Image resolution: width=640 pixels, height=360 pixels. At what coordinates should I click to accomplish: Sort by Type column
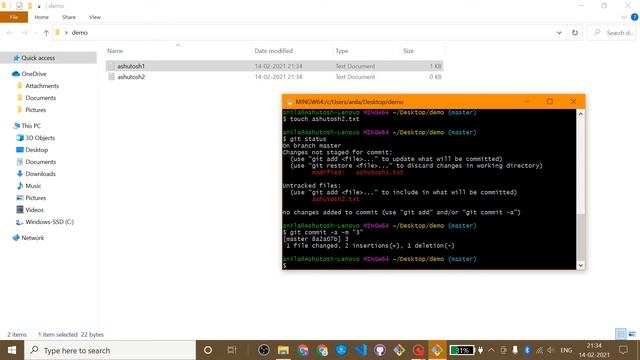tap(342, 51)
